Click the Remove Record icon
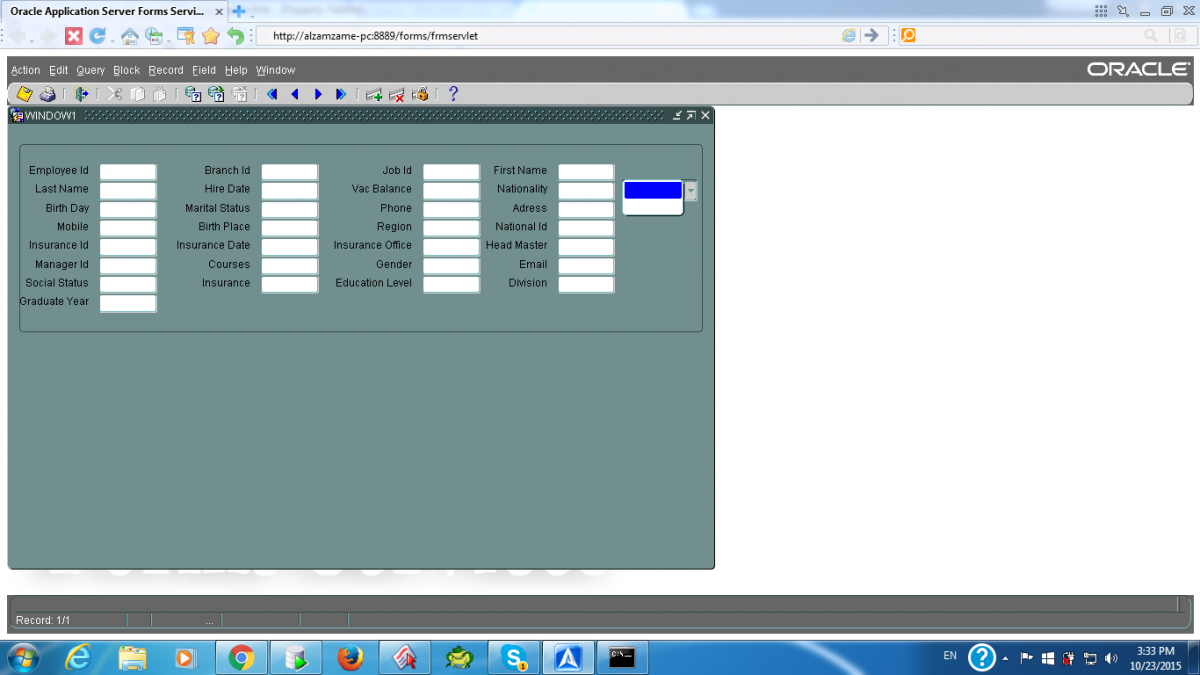 point(397,94)
